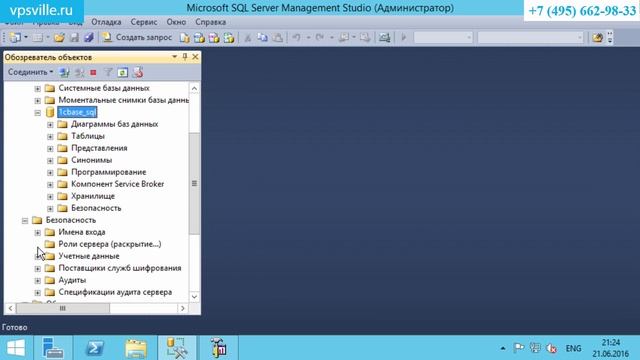Click the Policy health icon in Object Explorer
Image resolution: width=640 pixels, height=360 pixels.
point(138,73)
